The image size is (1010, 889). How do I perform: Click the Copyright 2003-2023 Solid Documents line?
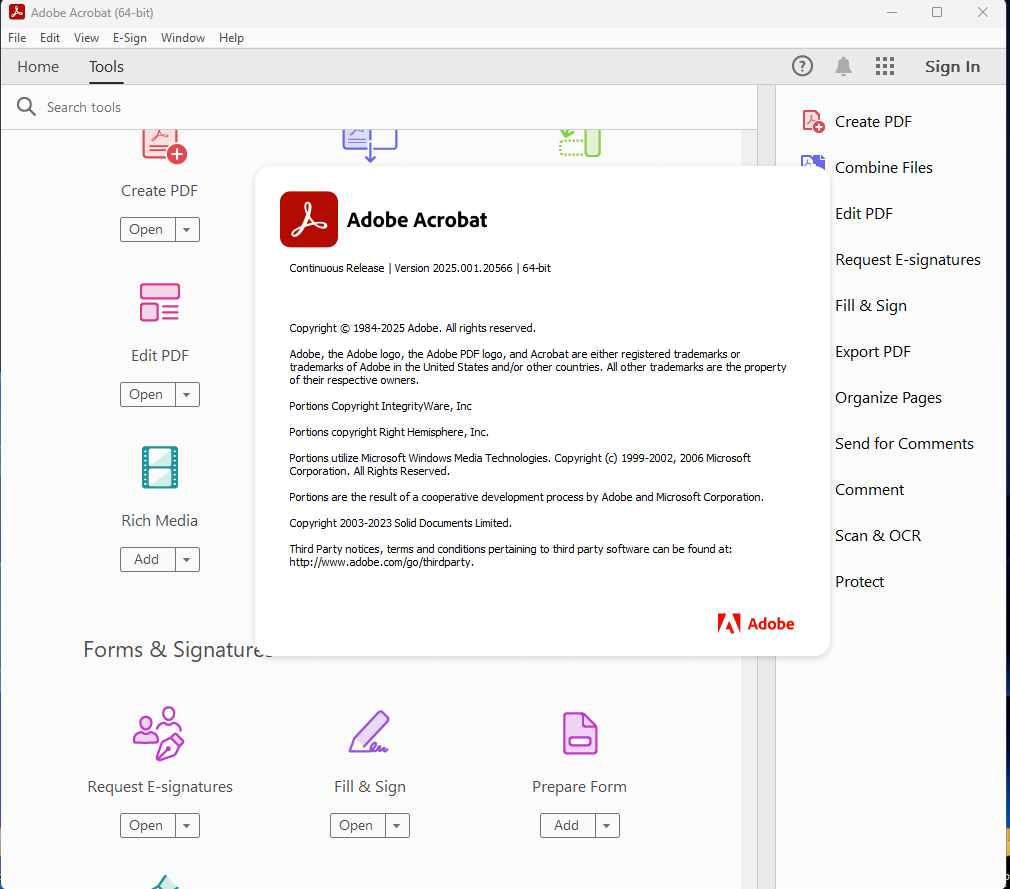pos(401,523)
